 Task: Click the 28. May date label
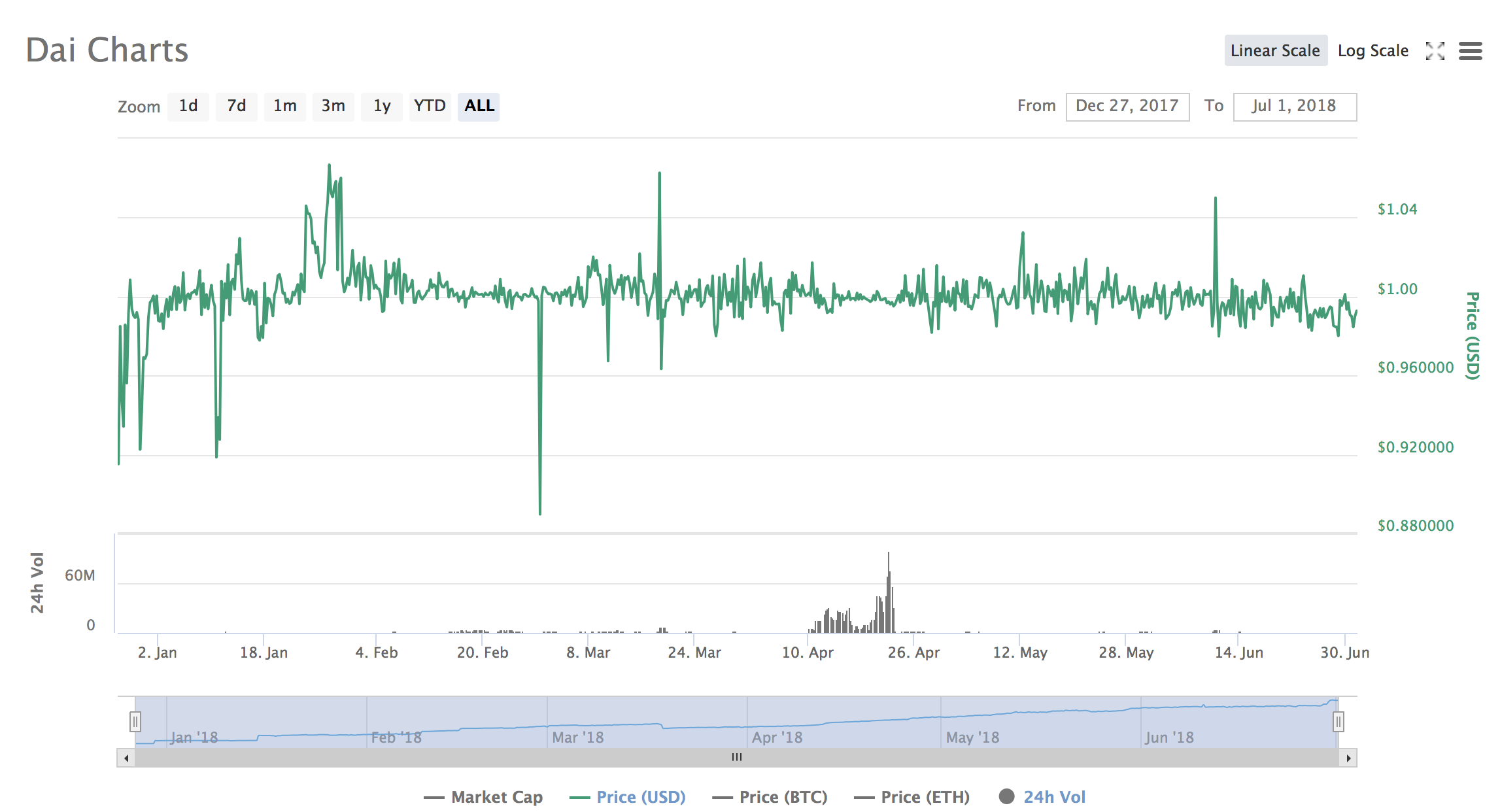coord(1126,652)
